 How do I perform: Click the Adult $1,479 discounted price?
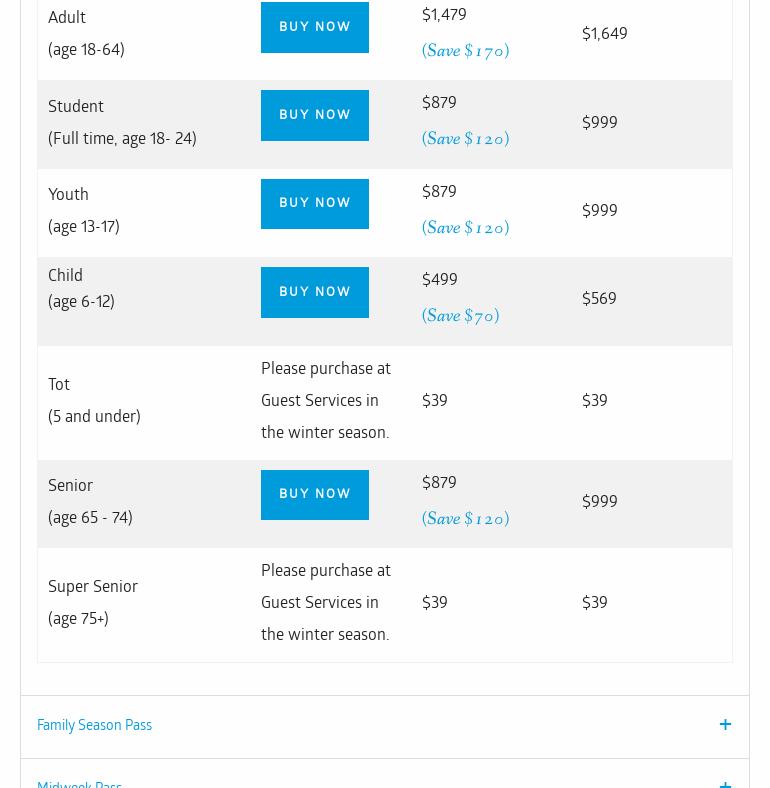click(444, 15)
